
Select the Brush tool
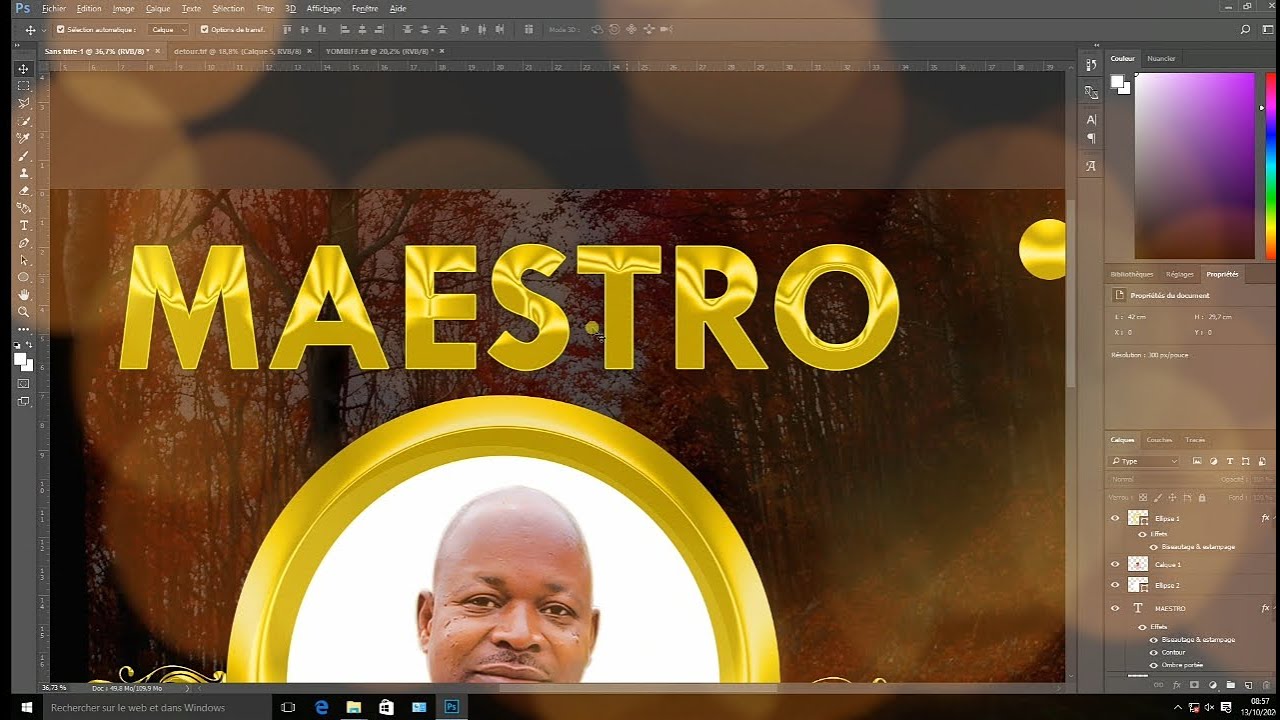[x=24, y=156]
